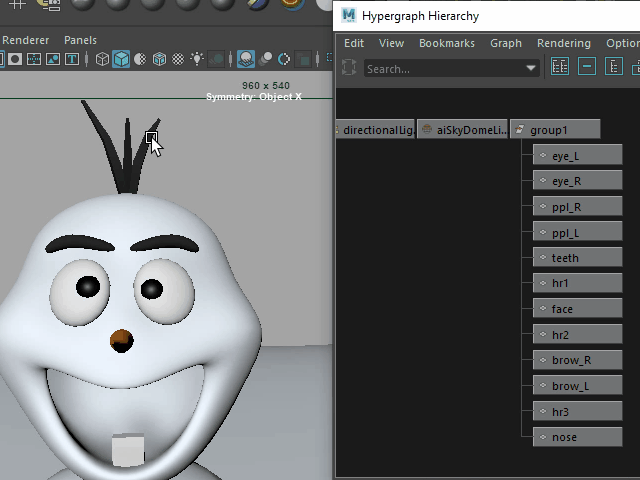Toggle textured display checker icon
Viewport: 640px width, 480px height.
(178, 60)
